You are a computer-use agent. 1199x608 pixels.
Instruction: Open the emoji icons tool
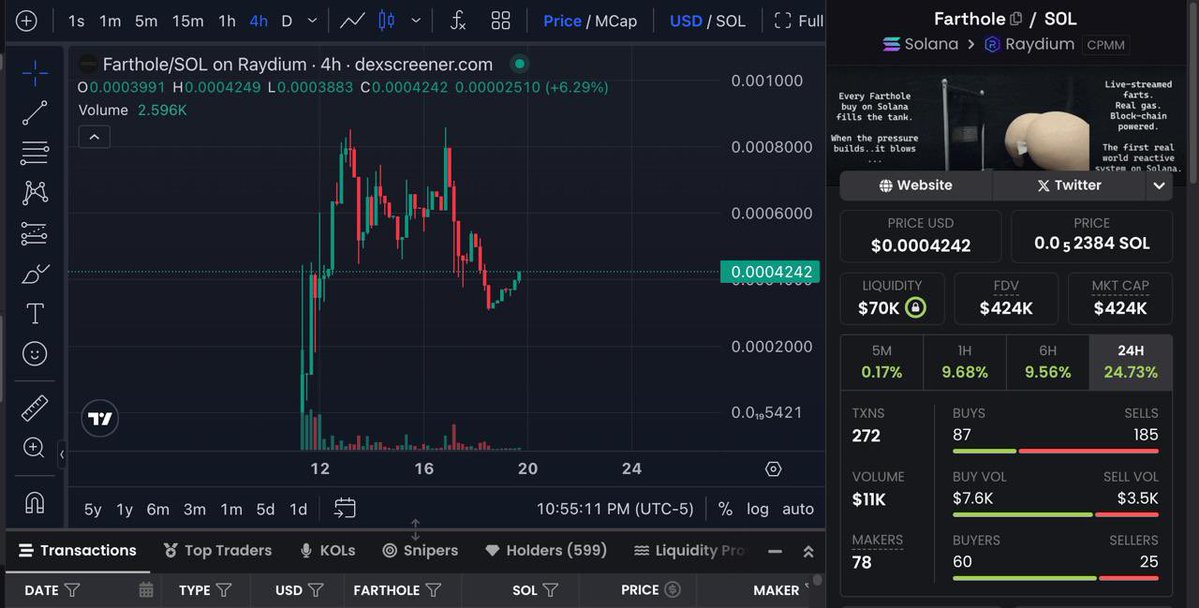(34, 353)
